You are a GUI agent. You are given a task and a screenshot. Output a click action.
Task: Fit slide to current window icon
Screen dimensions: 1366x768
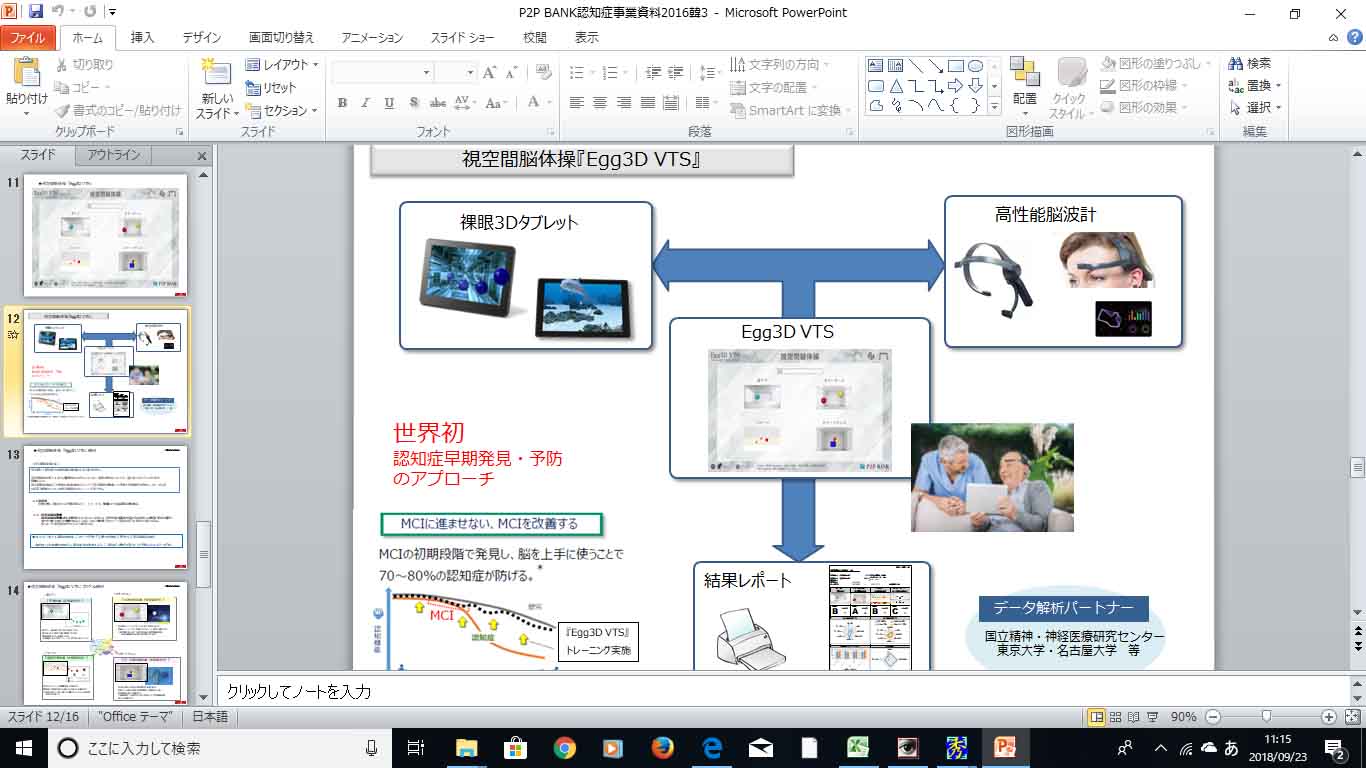point(1351,717)
